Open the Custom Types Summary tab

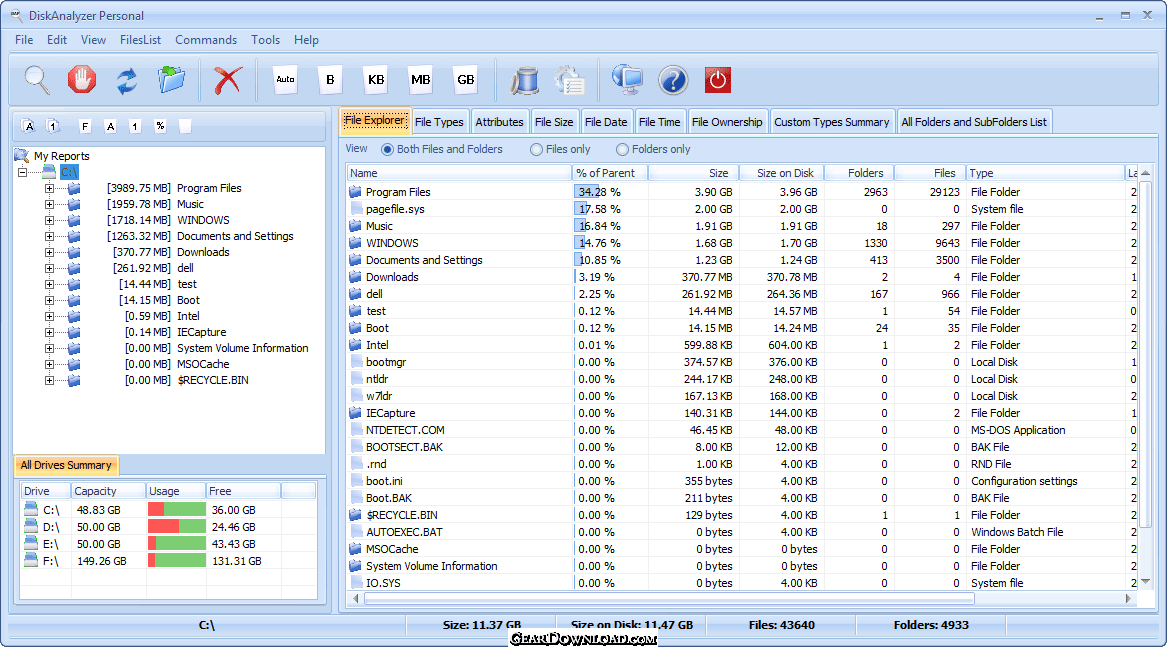click(831, 122)
